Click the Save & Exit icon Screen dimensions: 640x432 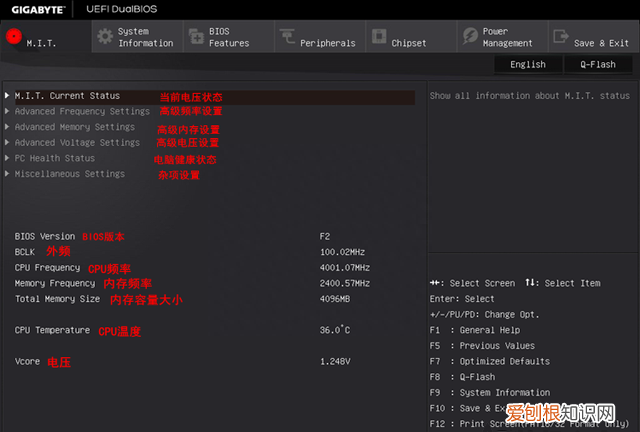coord(561,37)
